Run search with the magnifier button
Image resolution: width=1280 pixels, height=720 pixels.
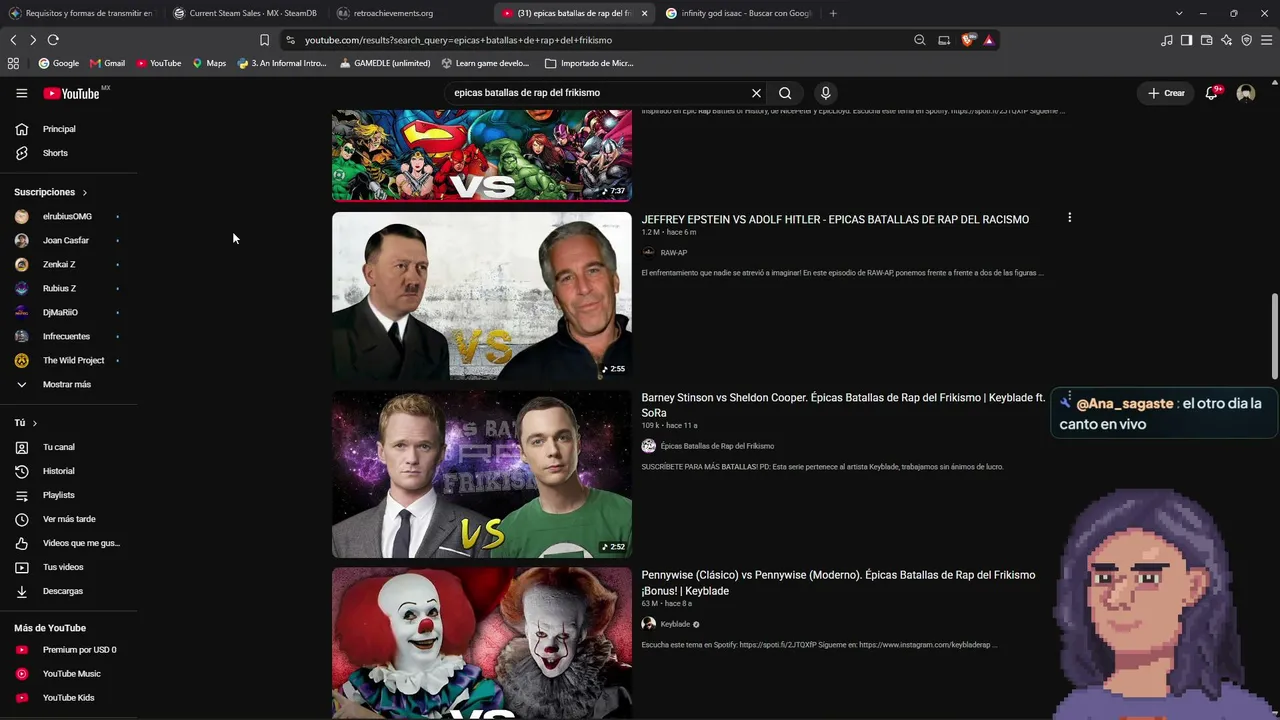click(x=785, y=93)
